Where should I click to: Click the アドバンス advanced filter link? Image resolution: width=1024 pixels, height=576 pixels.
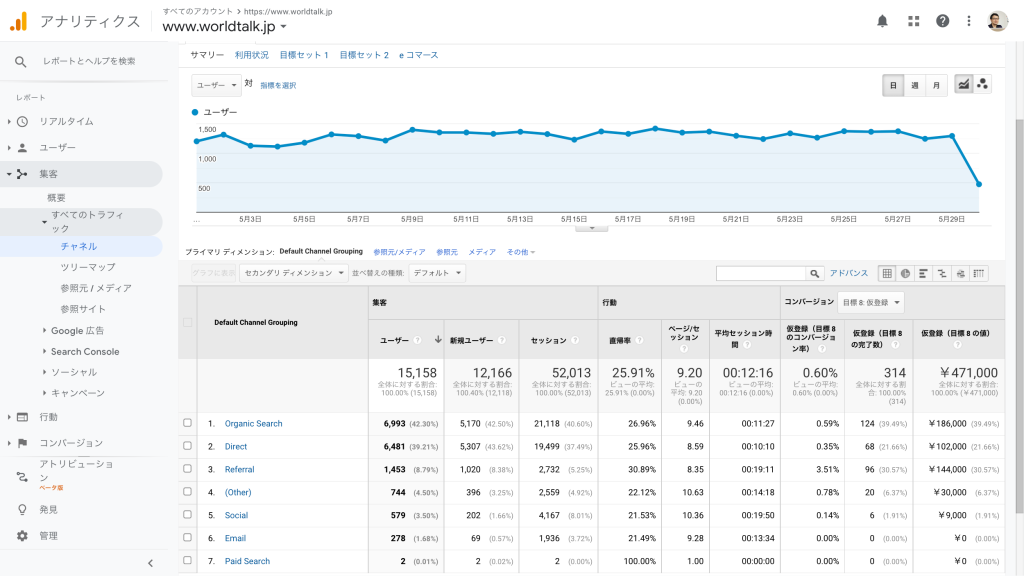tap(848, 273)
